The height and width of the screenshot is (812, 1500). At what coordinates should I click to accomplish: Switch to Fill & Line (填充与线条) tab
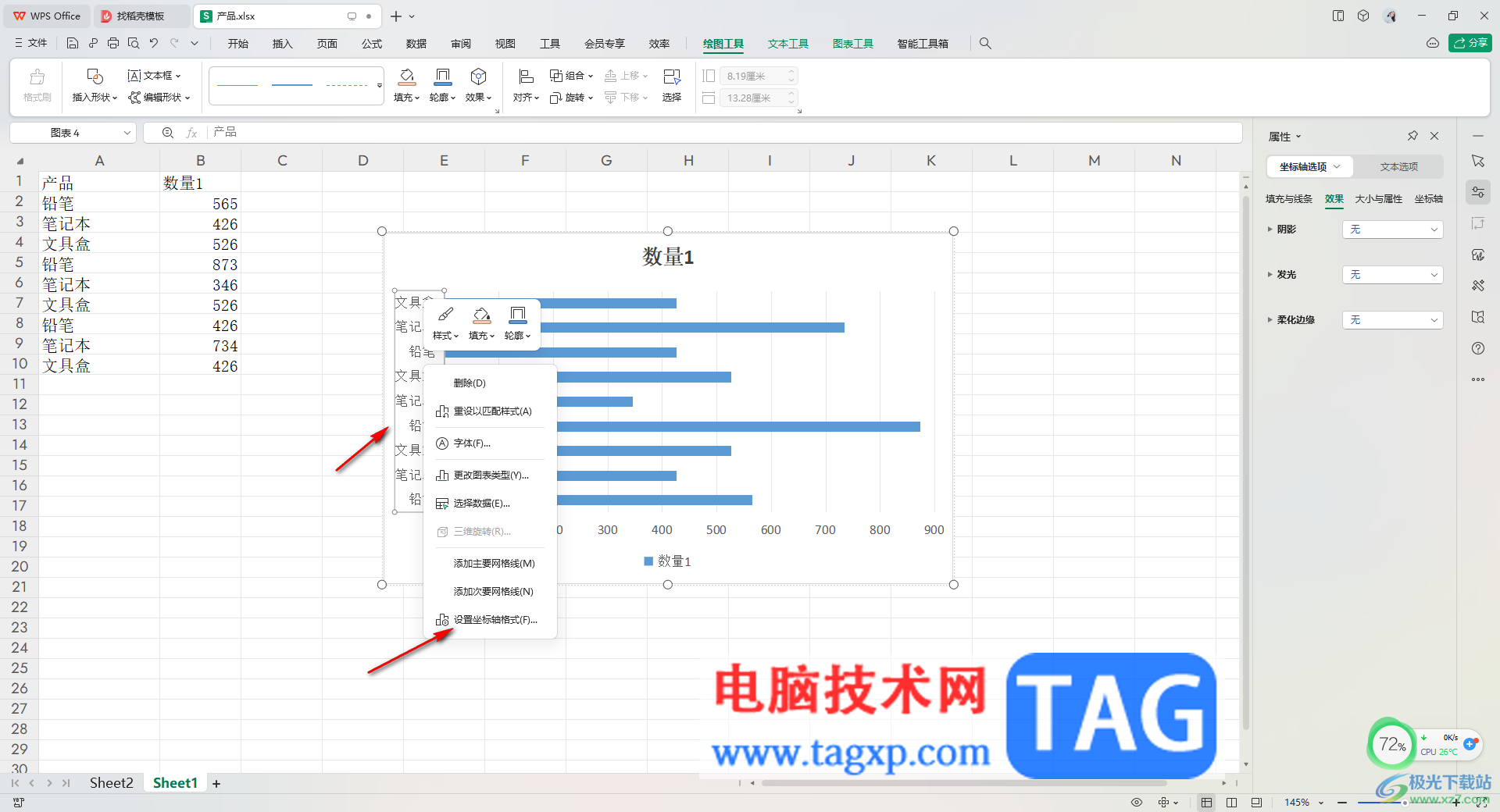1289,199
